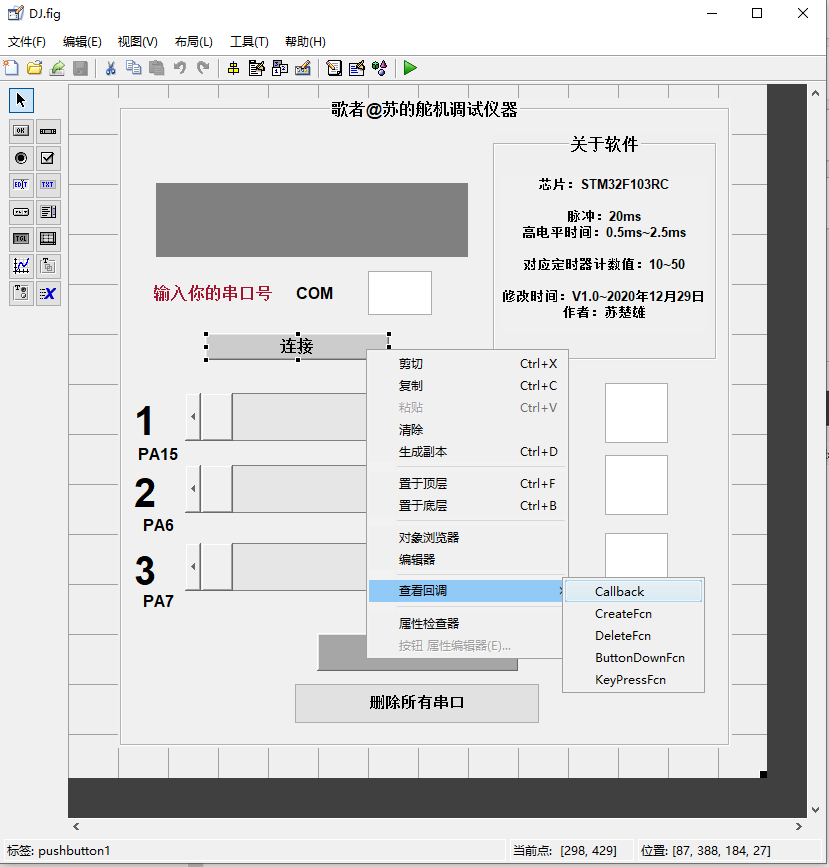Select the Pop-up Menu tool
829x867 pixels.
click(x=20, y=212)
